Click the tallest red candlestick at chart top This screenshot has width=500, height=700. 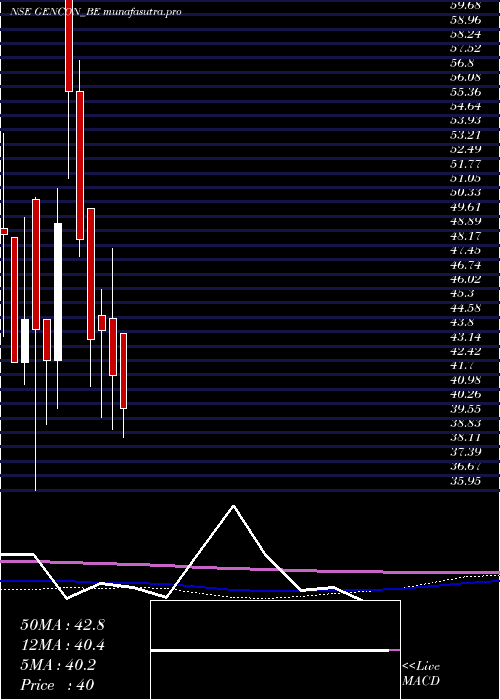(69, 46)
